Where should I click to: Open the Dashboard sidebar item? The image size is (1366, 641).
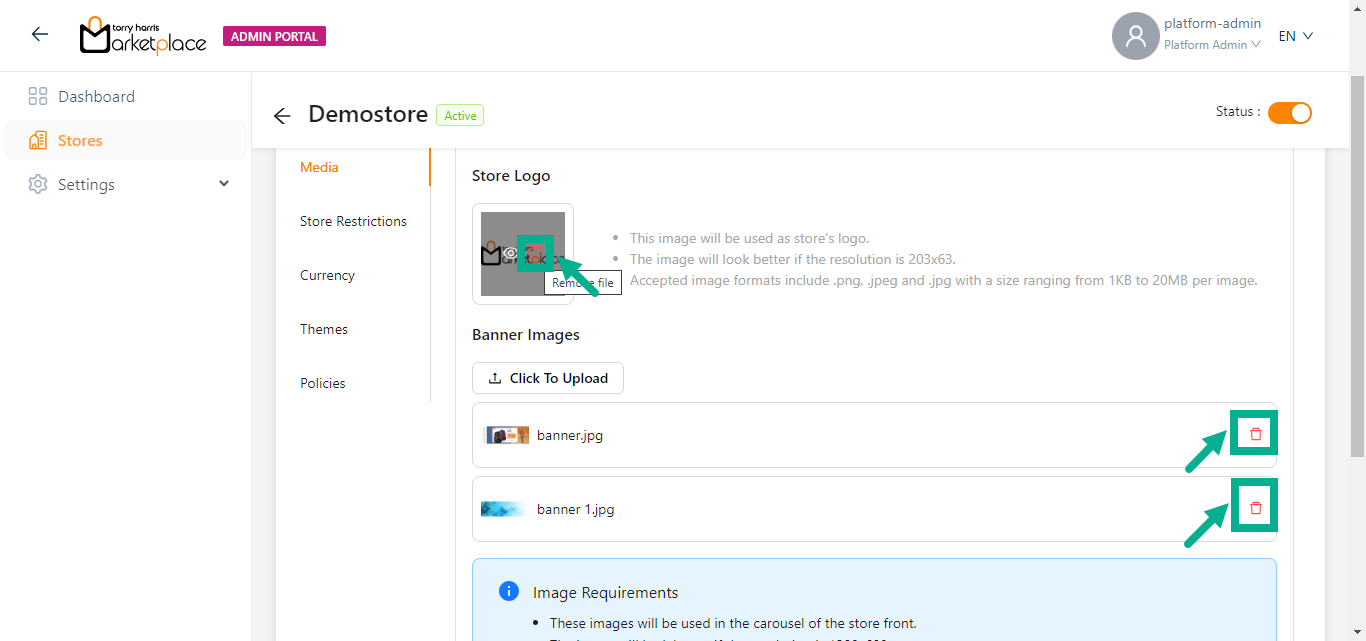(x=96, y=97)
